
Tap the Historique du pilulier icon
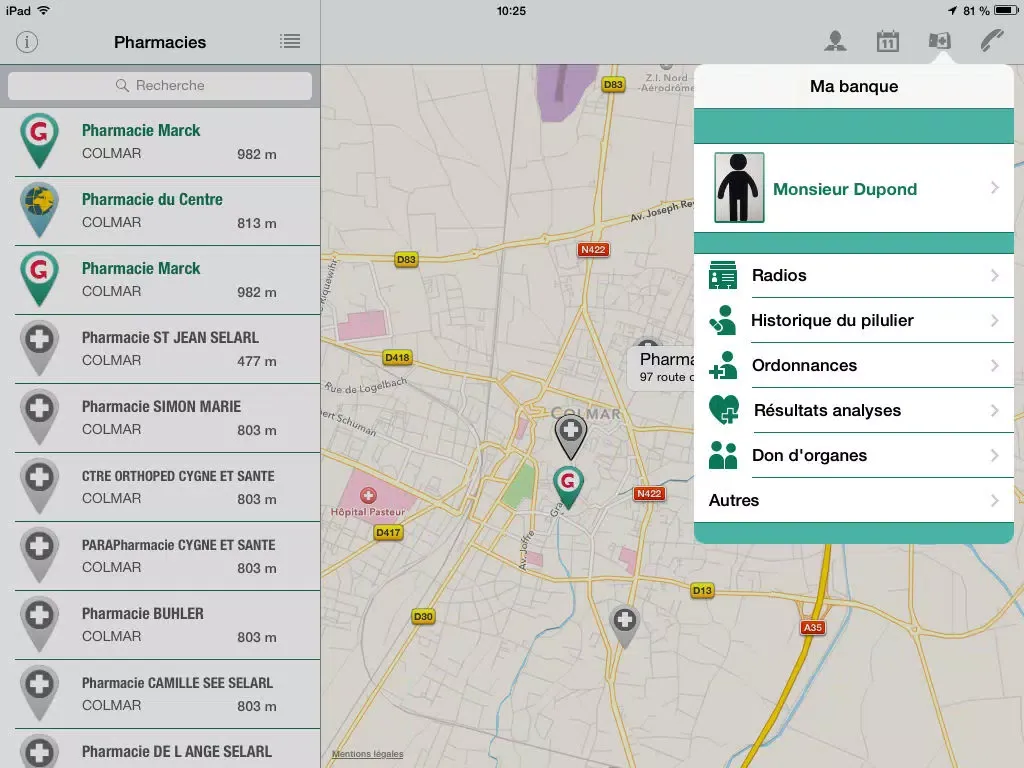pos(723,320)
